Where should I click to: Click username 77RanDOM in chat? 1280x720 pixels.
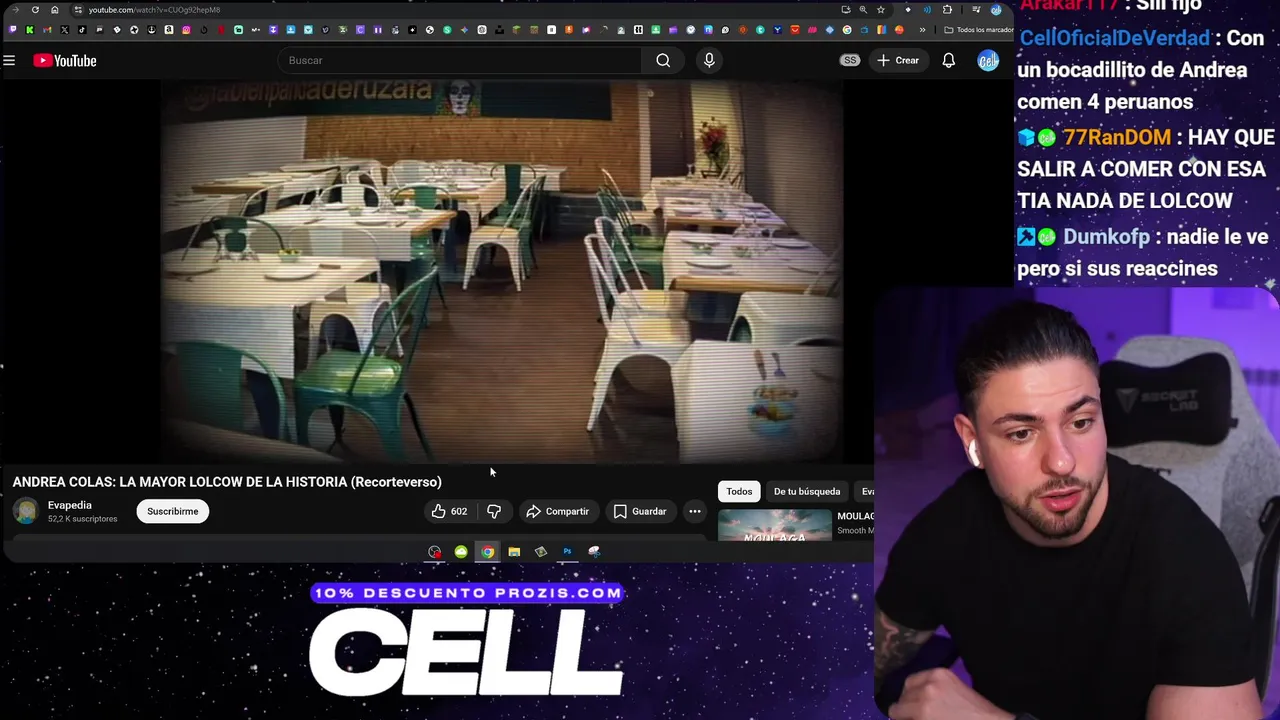[x=1116, y=137]
